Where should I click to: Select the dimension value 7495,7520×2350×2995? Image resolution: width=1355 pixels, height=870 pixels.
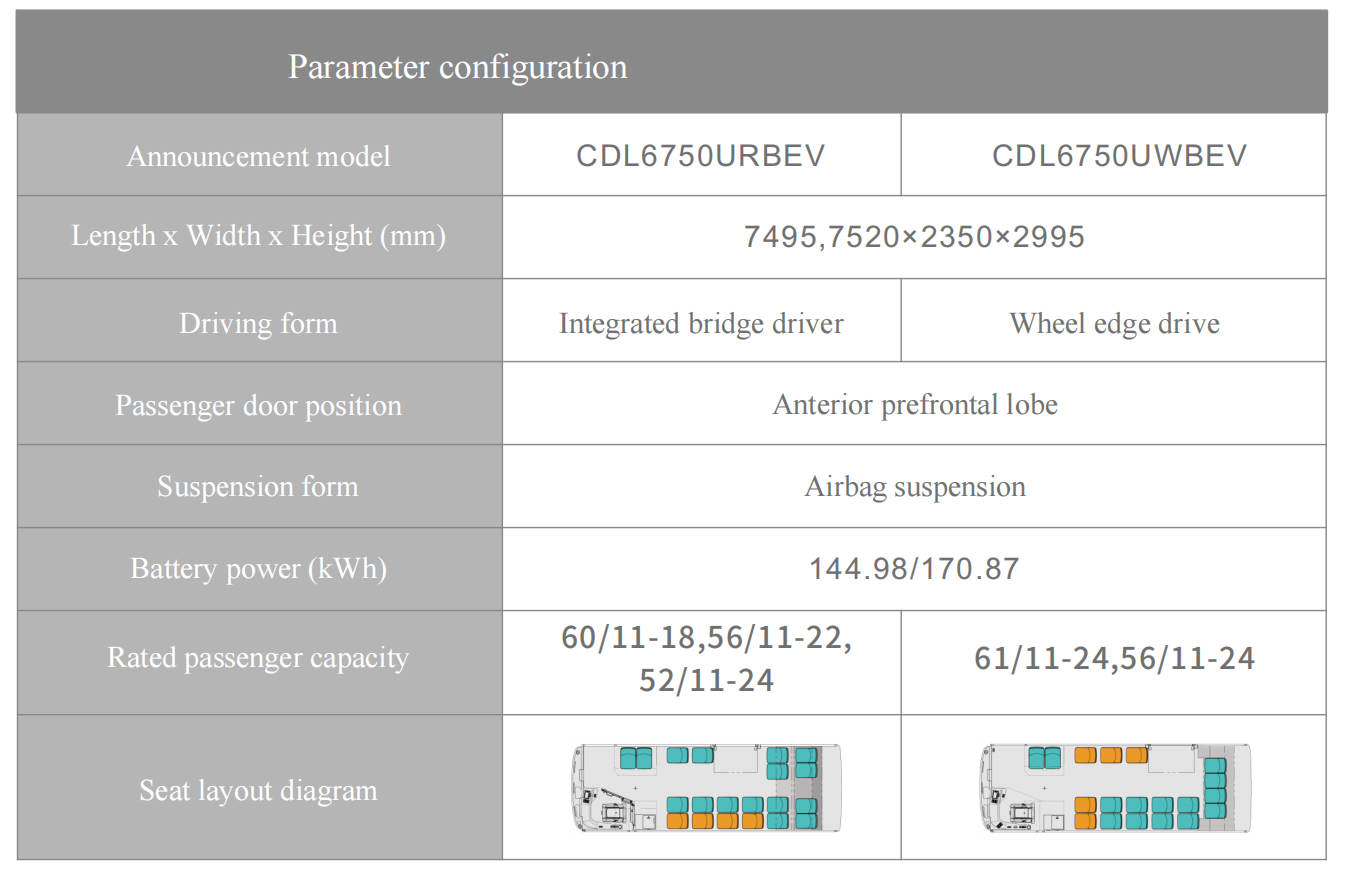coord(913,236)
